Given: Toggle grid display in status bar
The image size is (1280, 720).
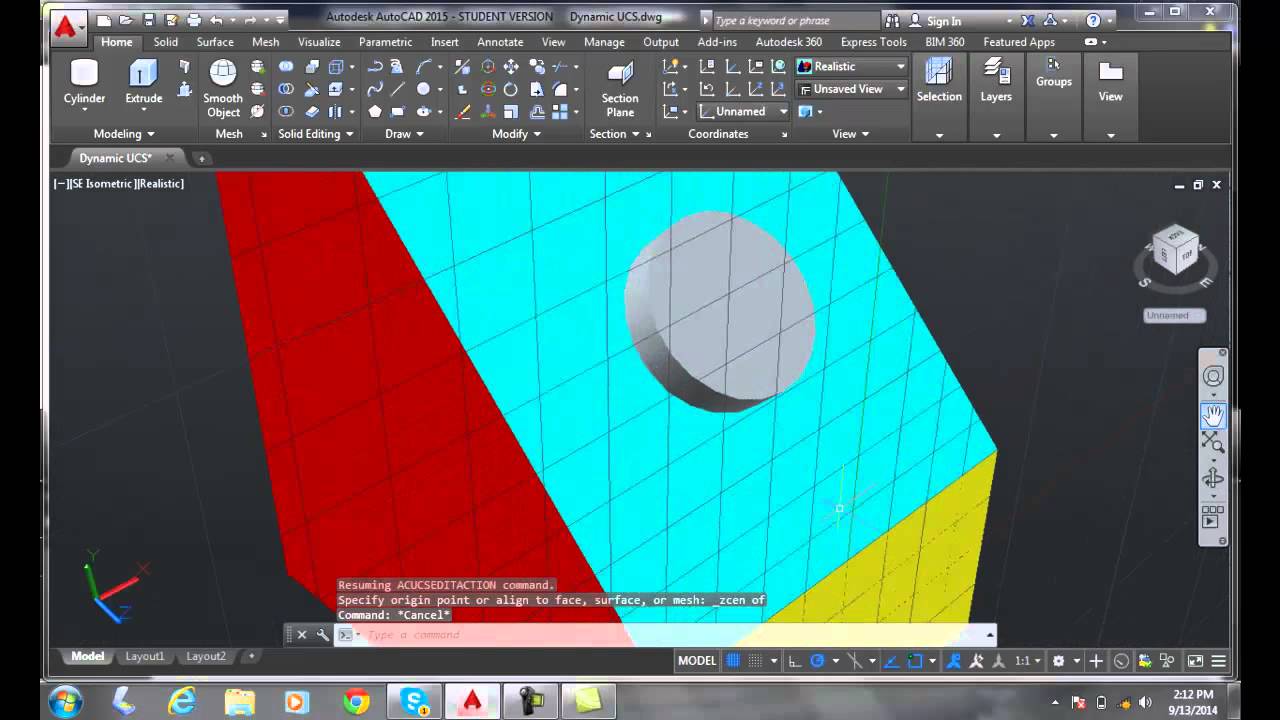Looking at the screenshot, I should click(x=733, y=661).
